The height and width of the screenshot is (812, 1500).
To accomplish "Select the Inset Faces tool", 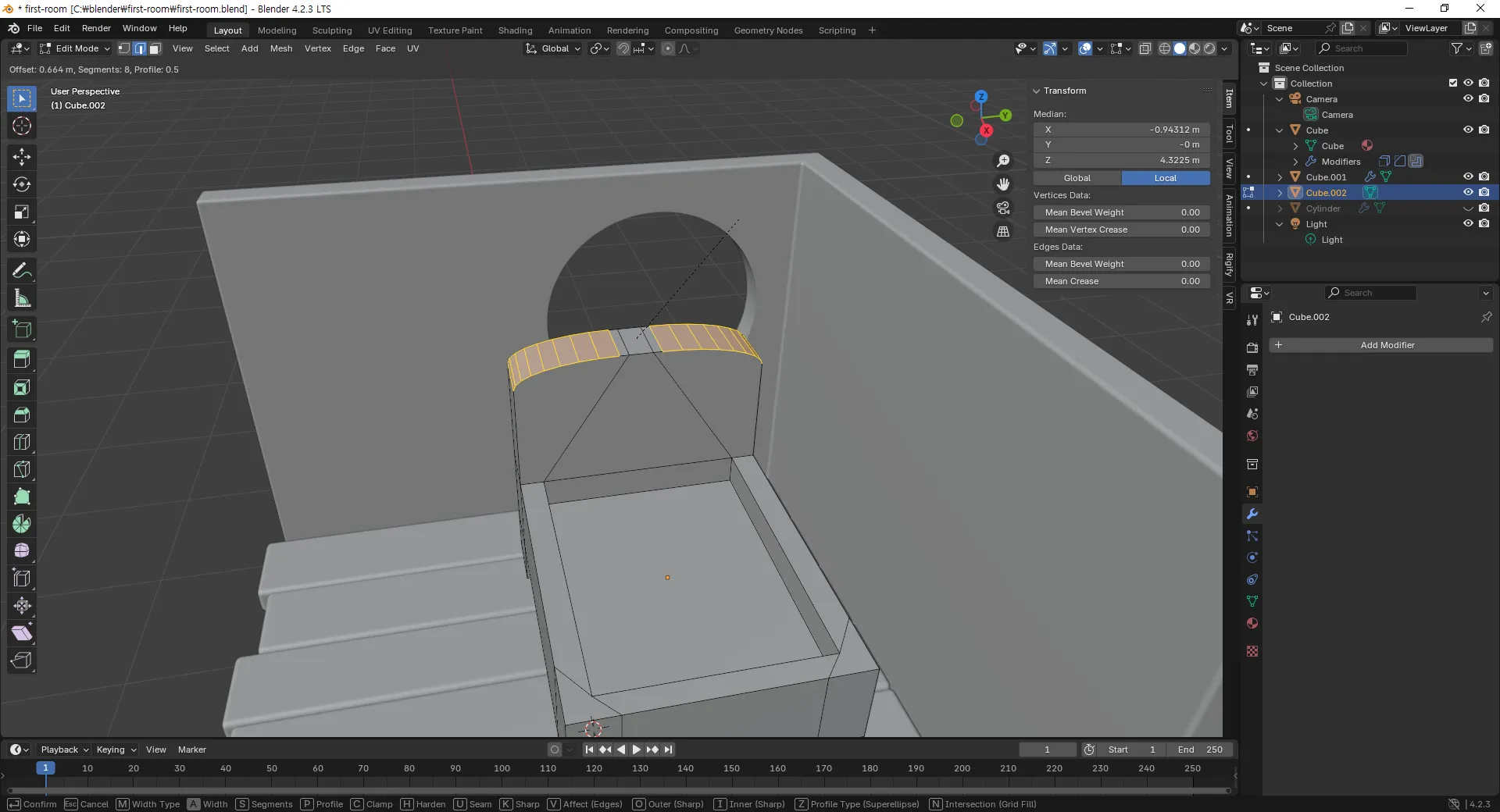I will pos(22,387).
